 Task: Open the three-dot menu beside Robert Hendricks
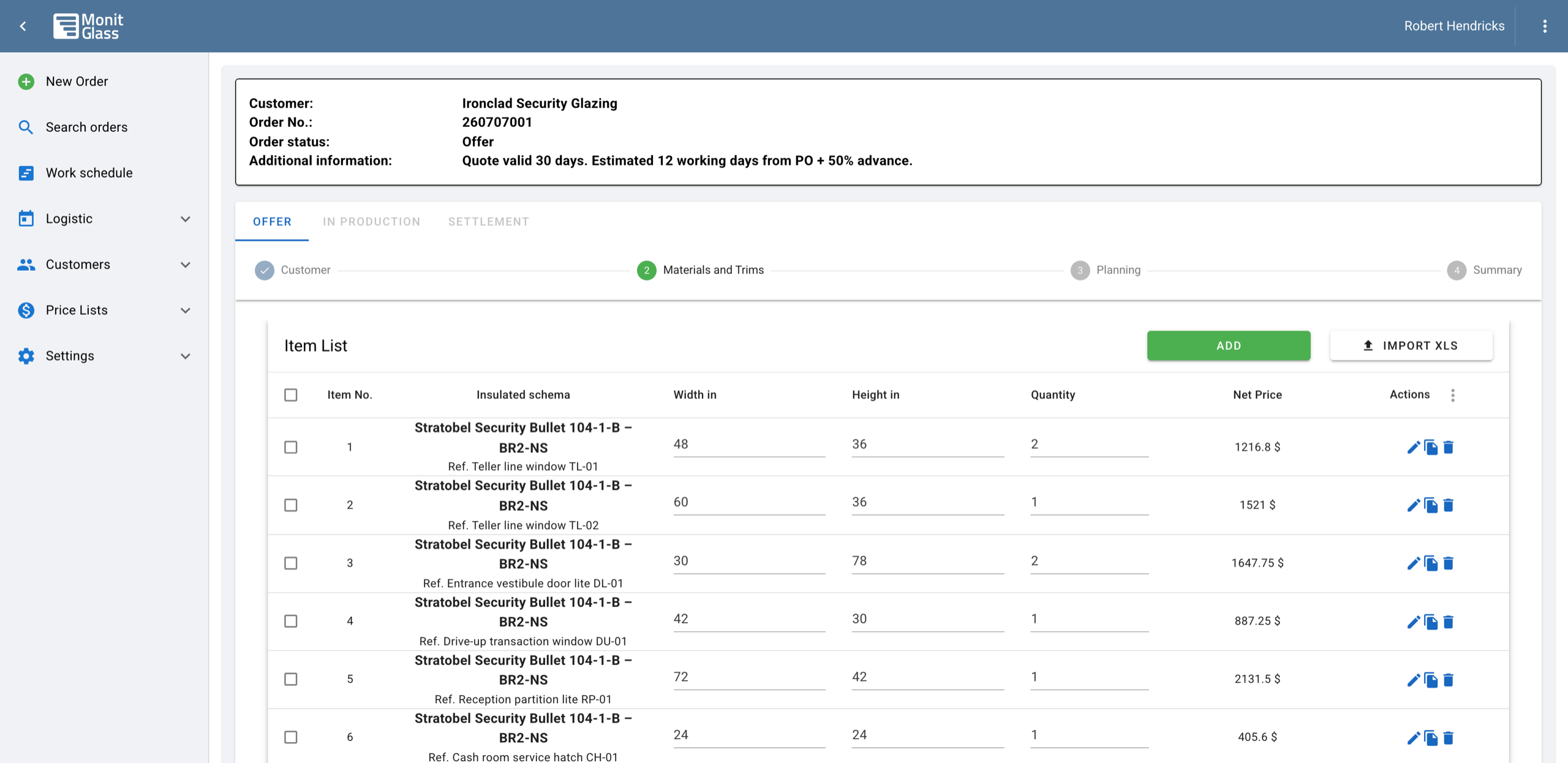click(1545, 26)
